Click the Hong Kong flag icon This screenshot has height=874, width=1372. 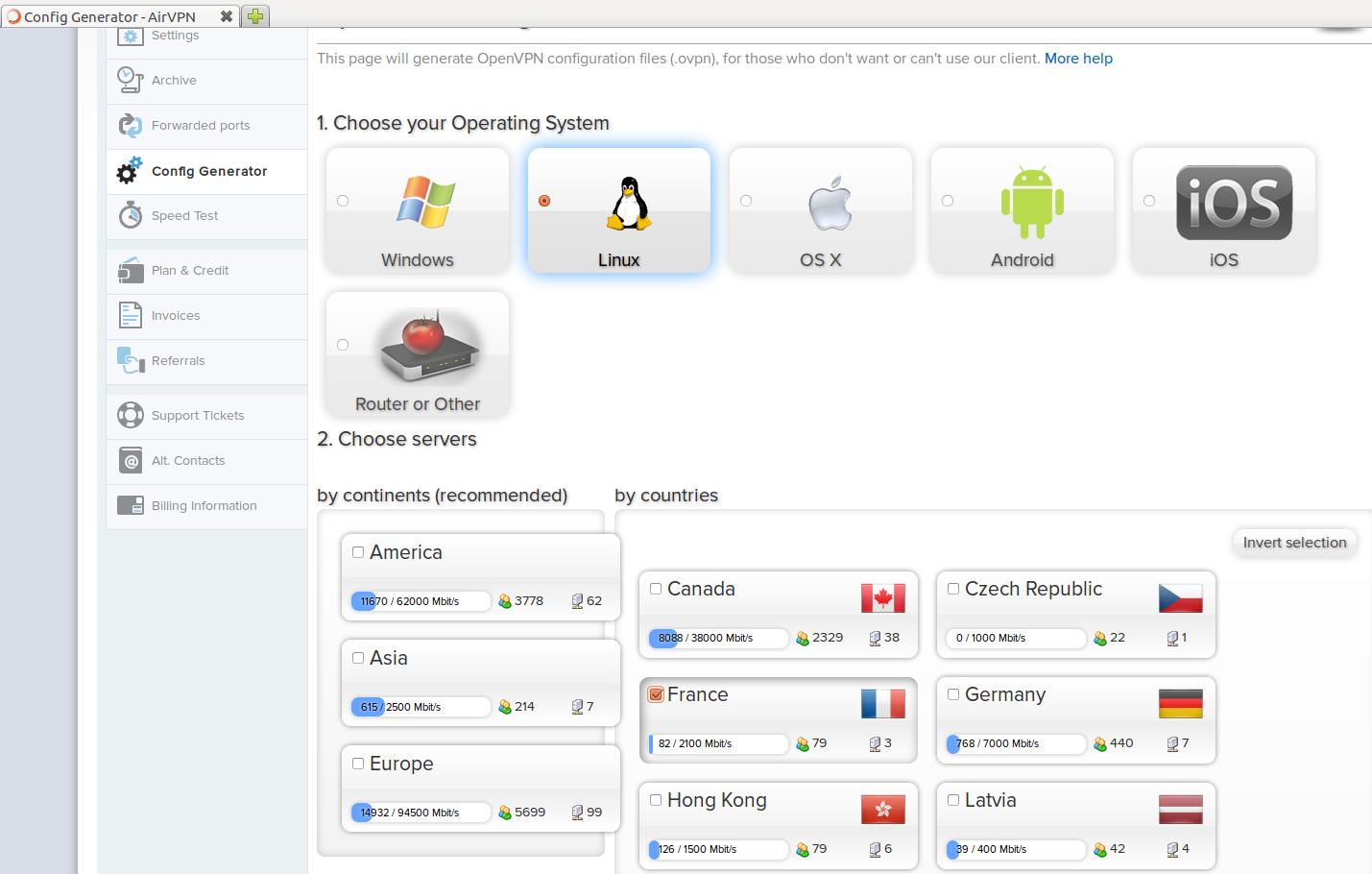click(x=883, y=810)
